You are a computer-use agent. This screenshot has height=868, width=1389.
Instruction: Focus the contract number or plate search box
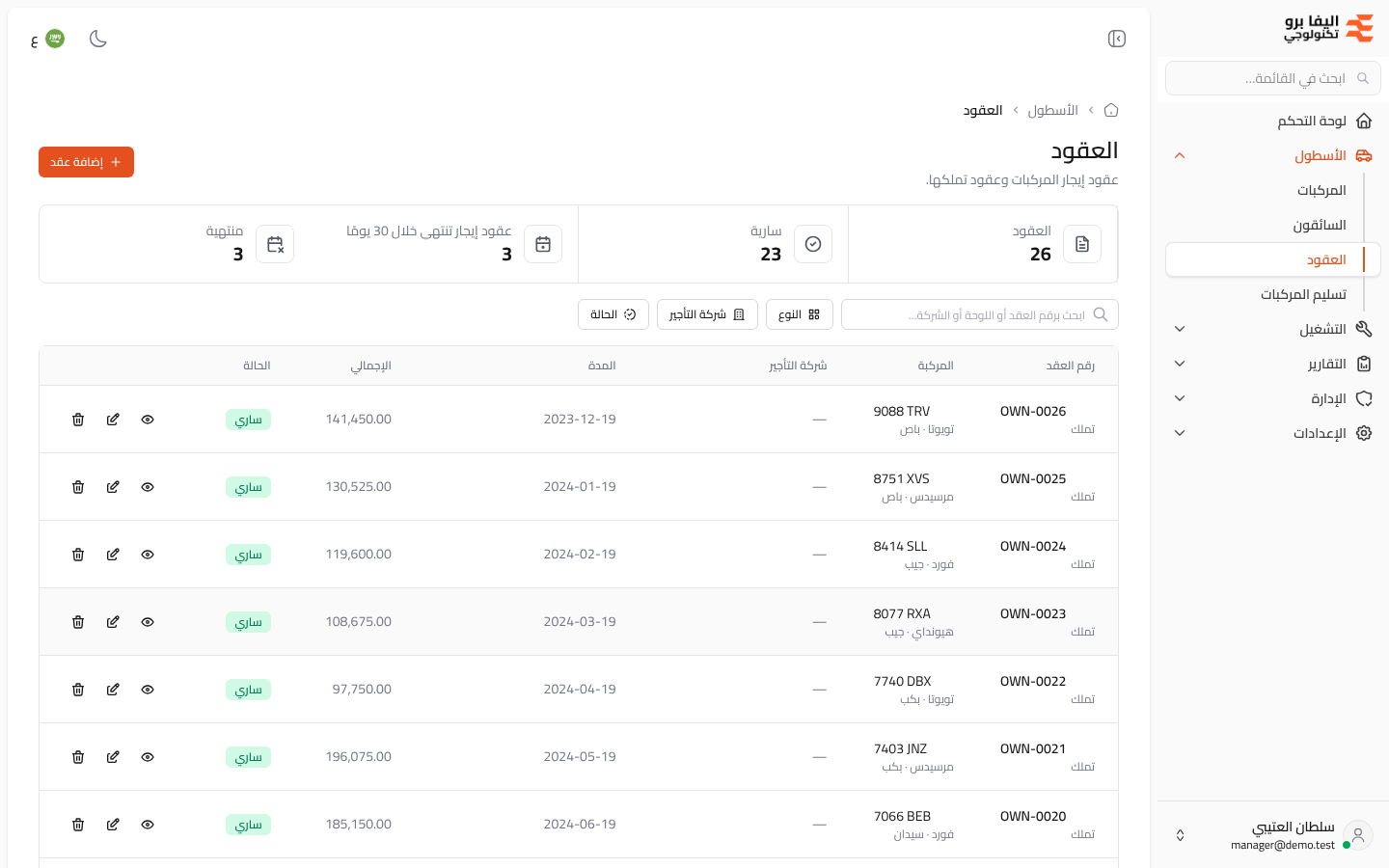pyautogui.click(x=980, y=314)
